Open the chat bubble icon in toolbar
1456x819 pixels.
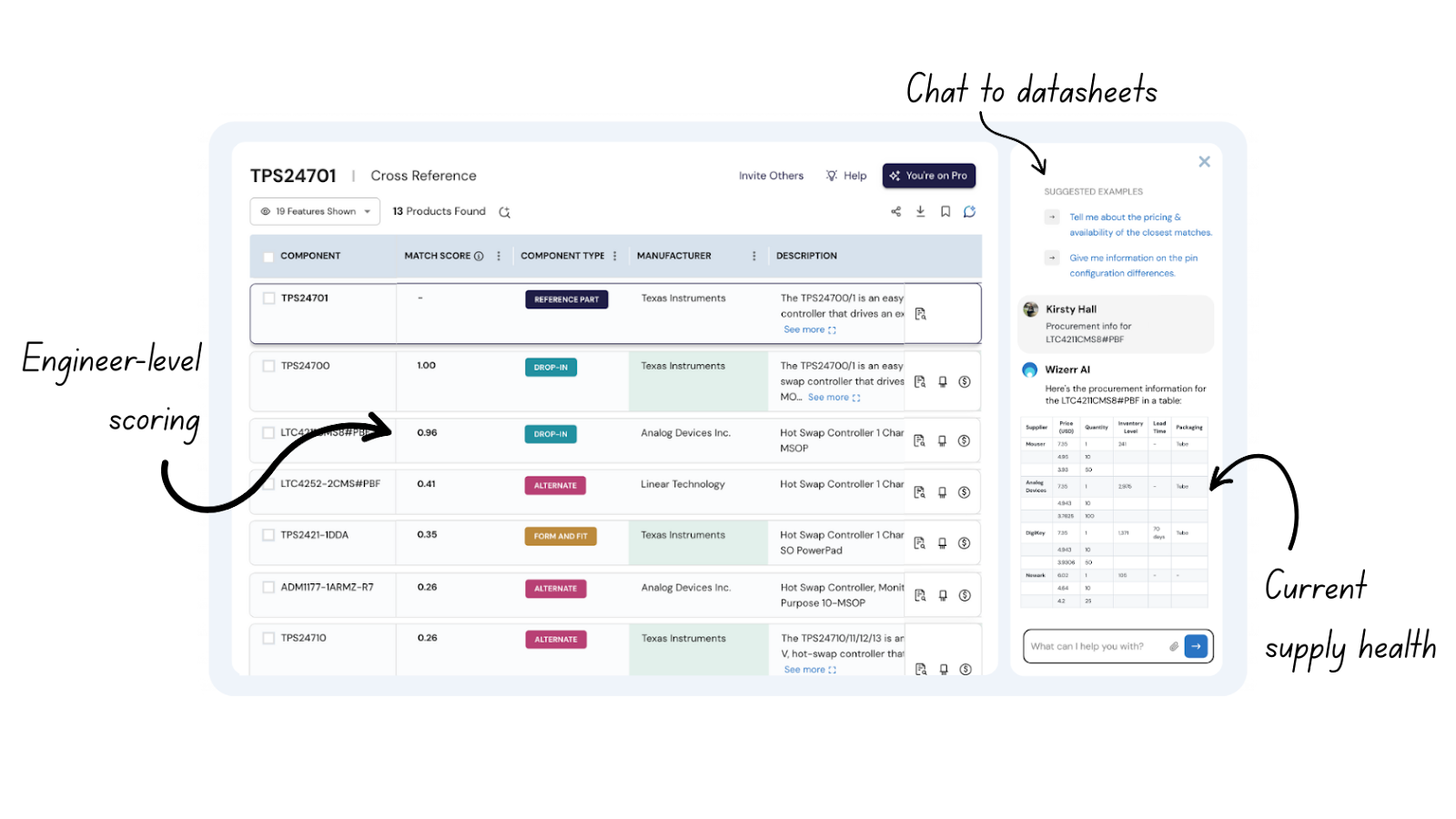[970, 211]
